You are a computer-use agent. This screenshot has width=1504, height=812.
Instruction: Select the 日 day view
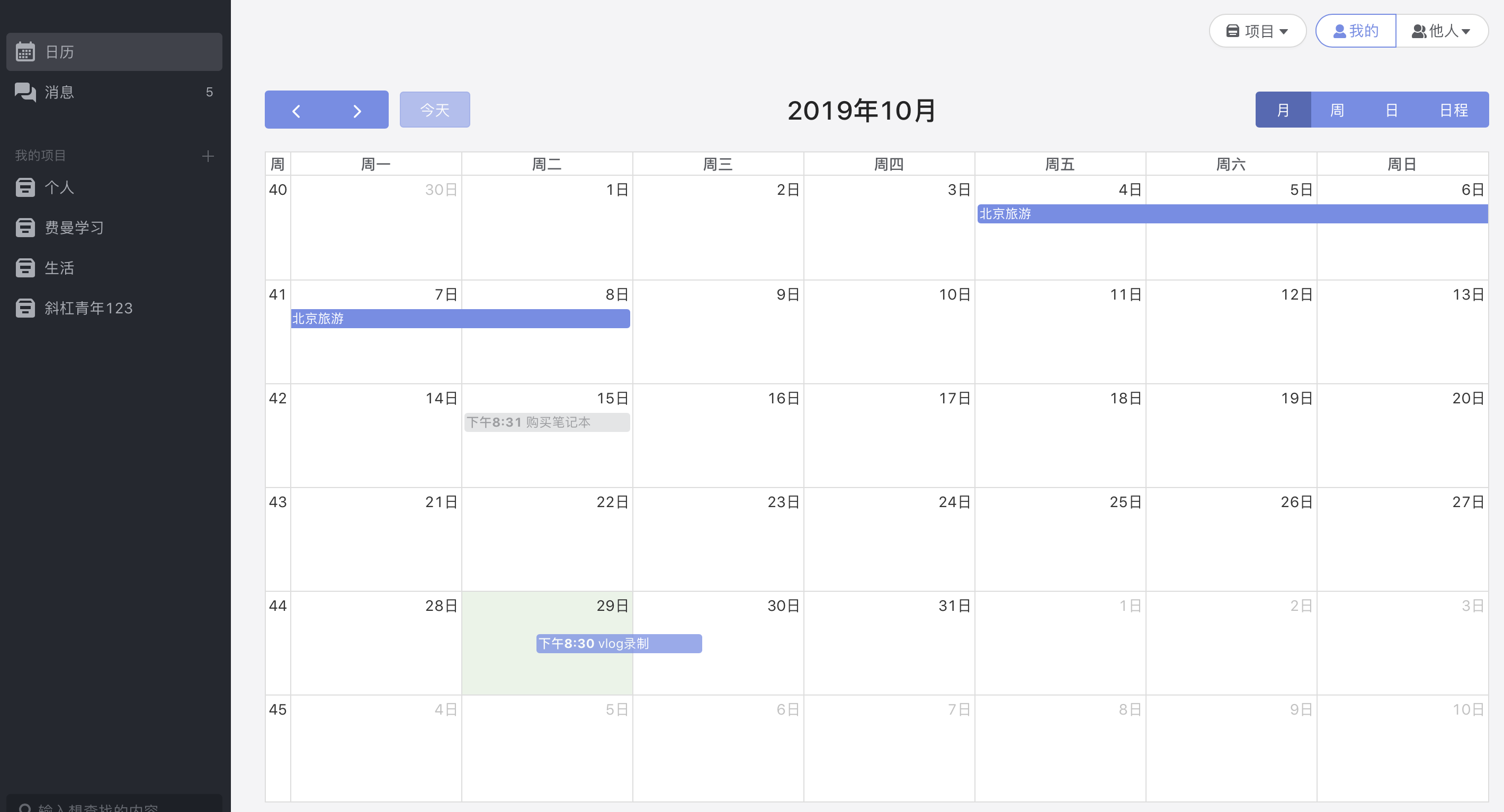tap(1391, 110)
